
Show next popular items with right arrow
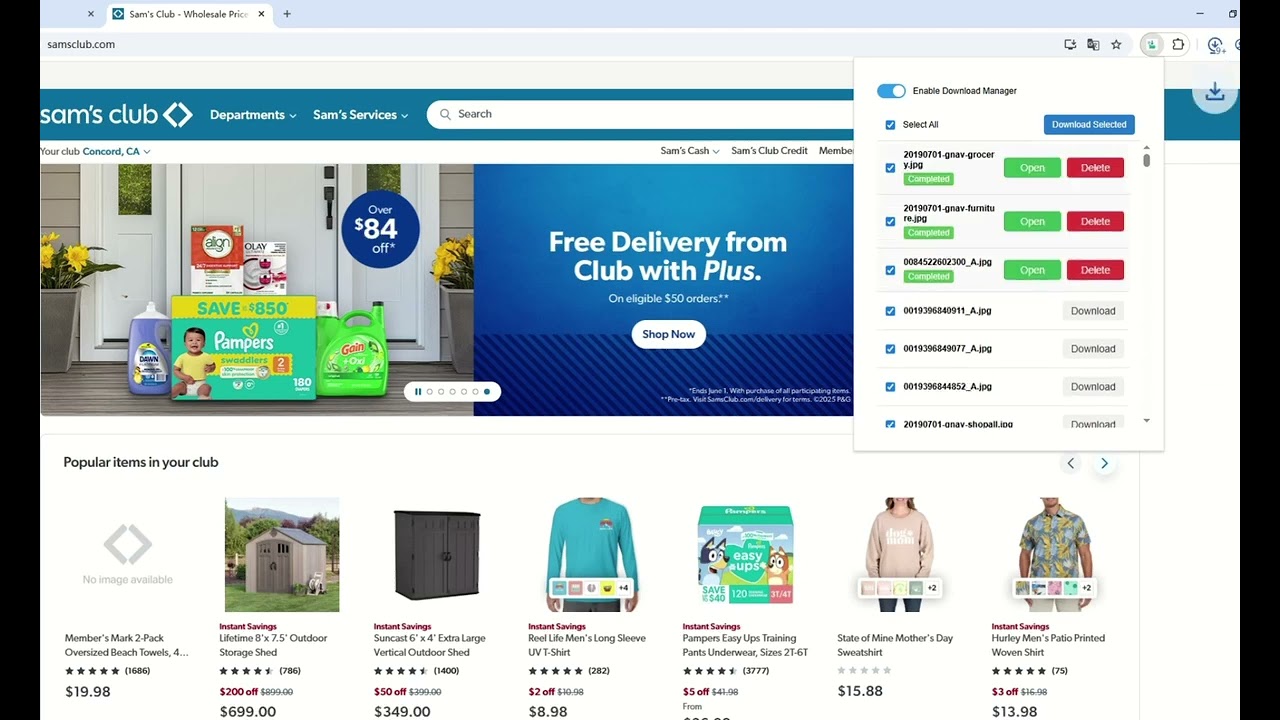pos(1104,463)
